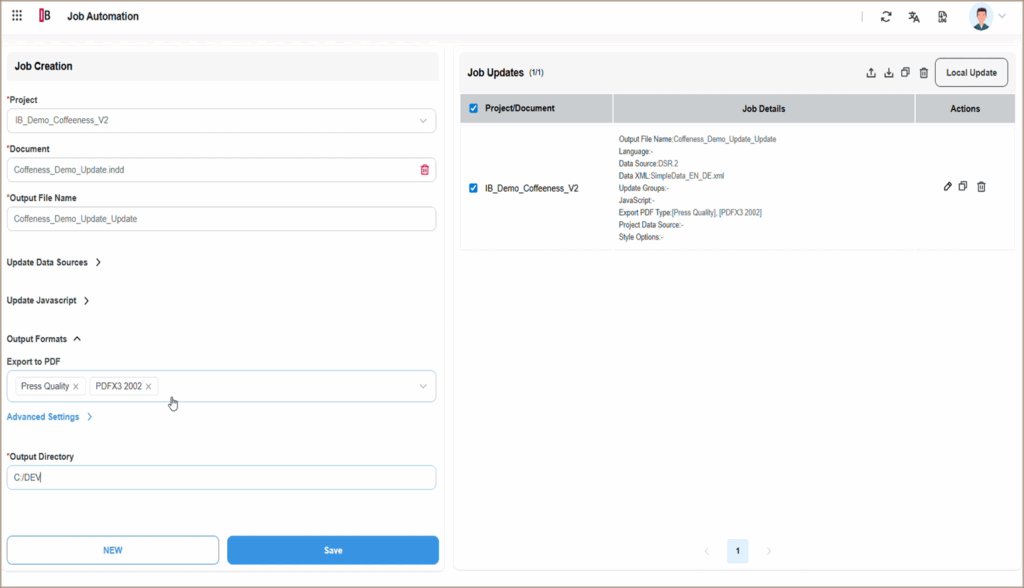
Task: Open the log file icon in the header
Action: [x=941, y=16]
